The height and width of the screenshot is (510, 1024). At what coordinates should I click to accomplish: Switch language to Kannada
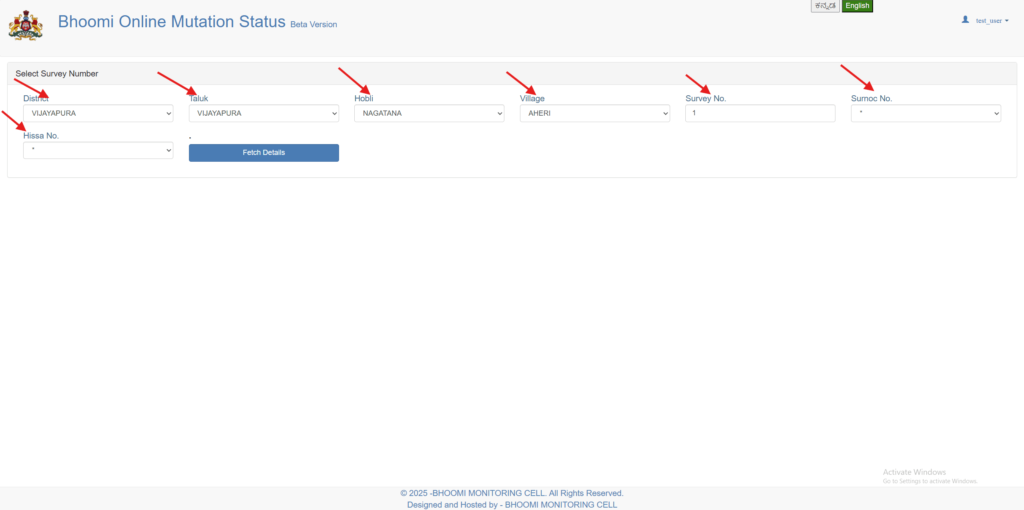point(825,6)
